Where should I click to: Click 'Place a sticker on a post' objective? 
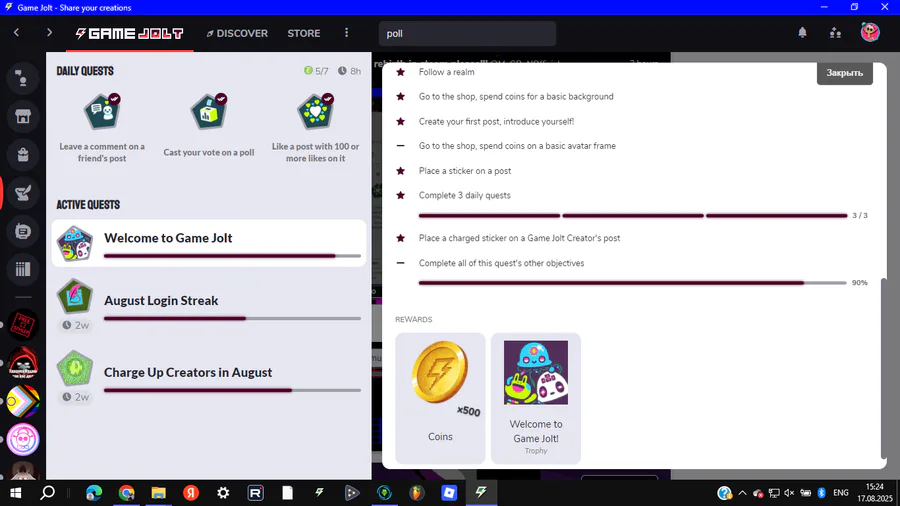pyautogui.click(x=465, y=171)
